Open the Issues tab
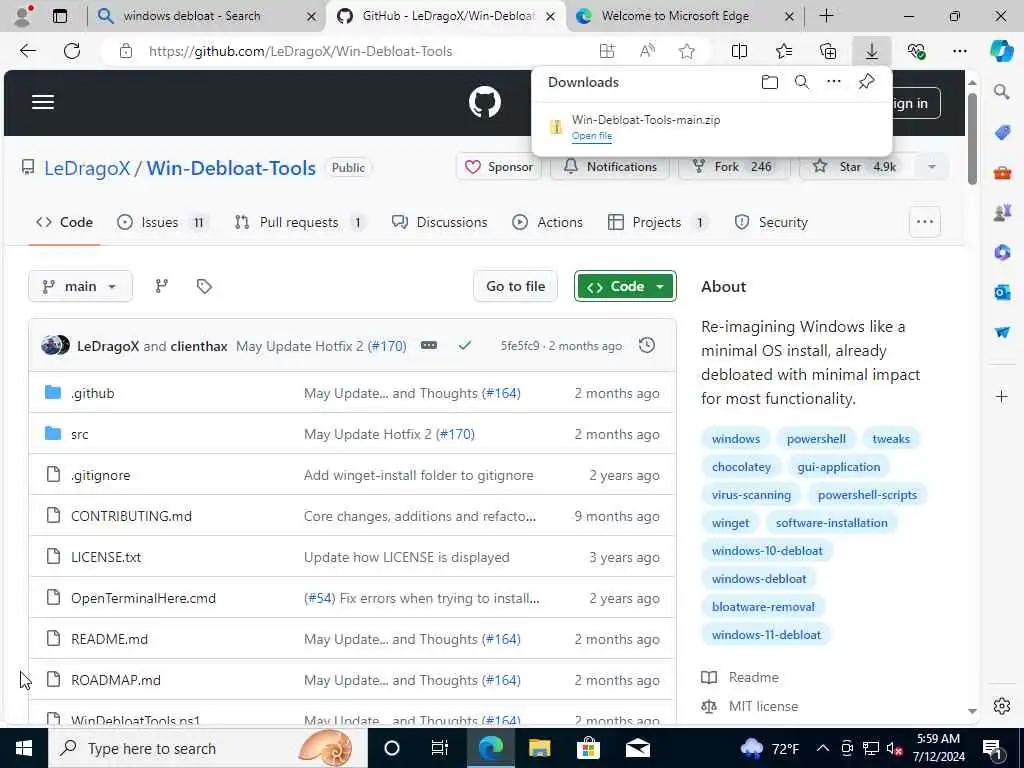This screenshot has width=1024, height=768. (x=162, y=222)
